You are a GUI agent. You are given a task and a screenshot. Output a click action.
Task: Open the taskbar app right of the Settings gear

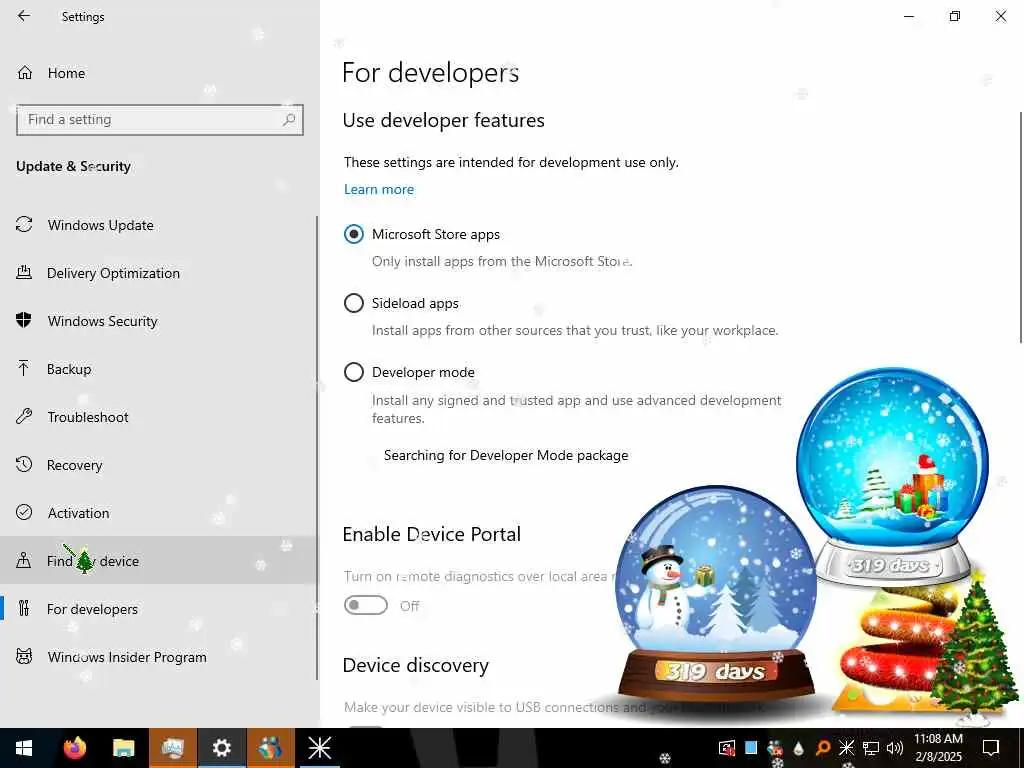270,748
